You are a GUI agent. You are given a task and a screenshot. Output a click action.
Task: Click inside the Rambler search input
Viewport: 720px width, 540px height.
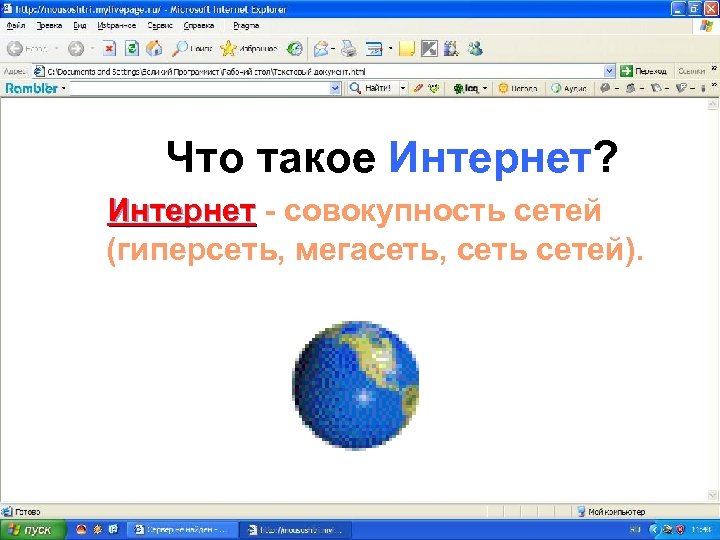pyautogui.click(x=199, y=88)
